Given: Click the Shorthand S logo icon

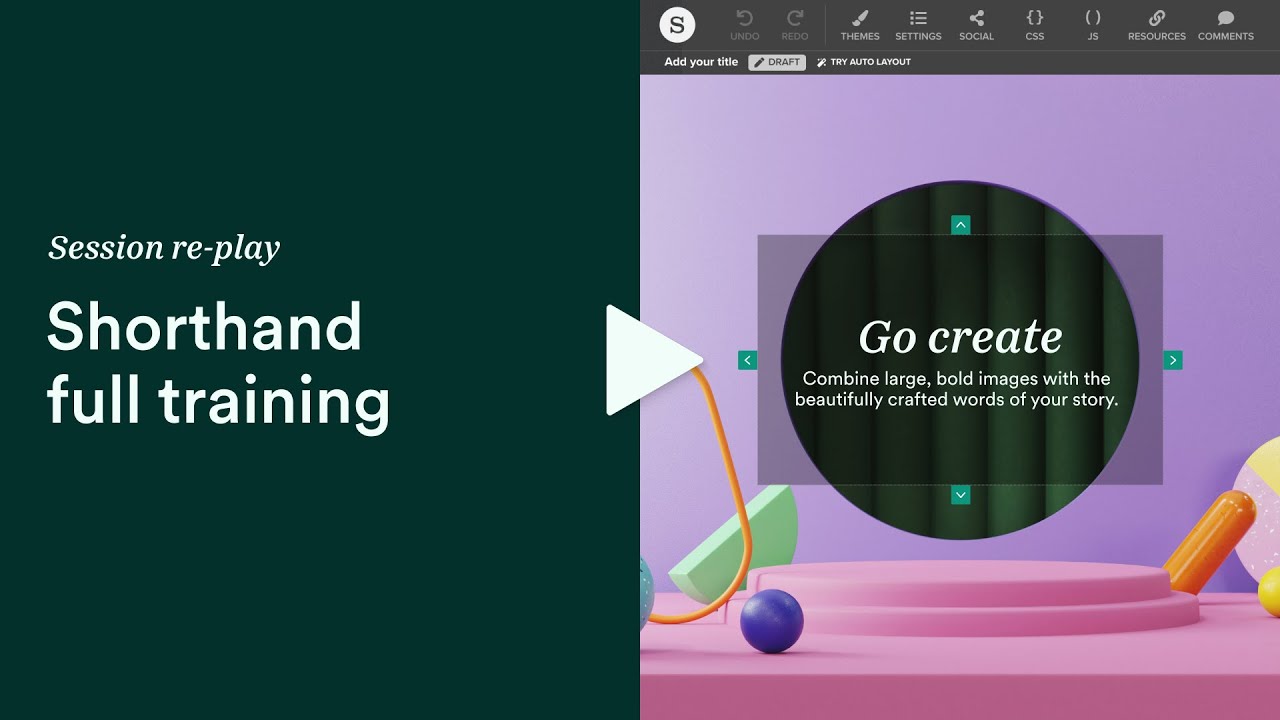Looking at the screenshot, I should point(677,25).
